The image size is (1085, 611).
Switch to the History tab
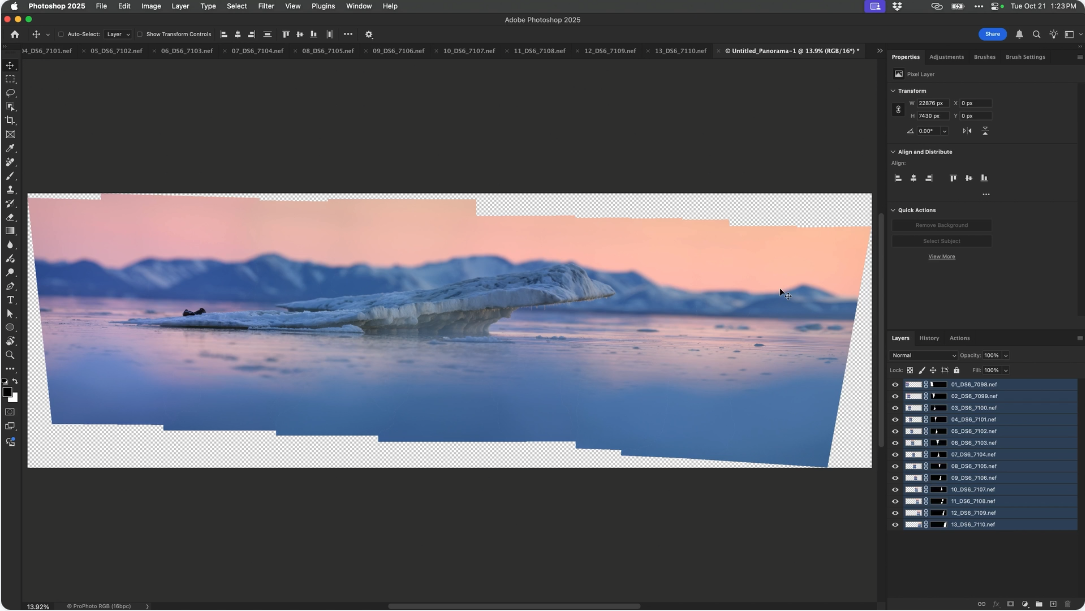coord(929,338)
